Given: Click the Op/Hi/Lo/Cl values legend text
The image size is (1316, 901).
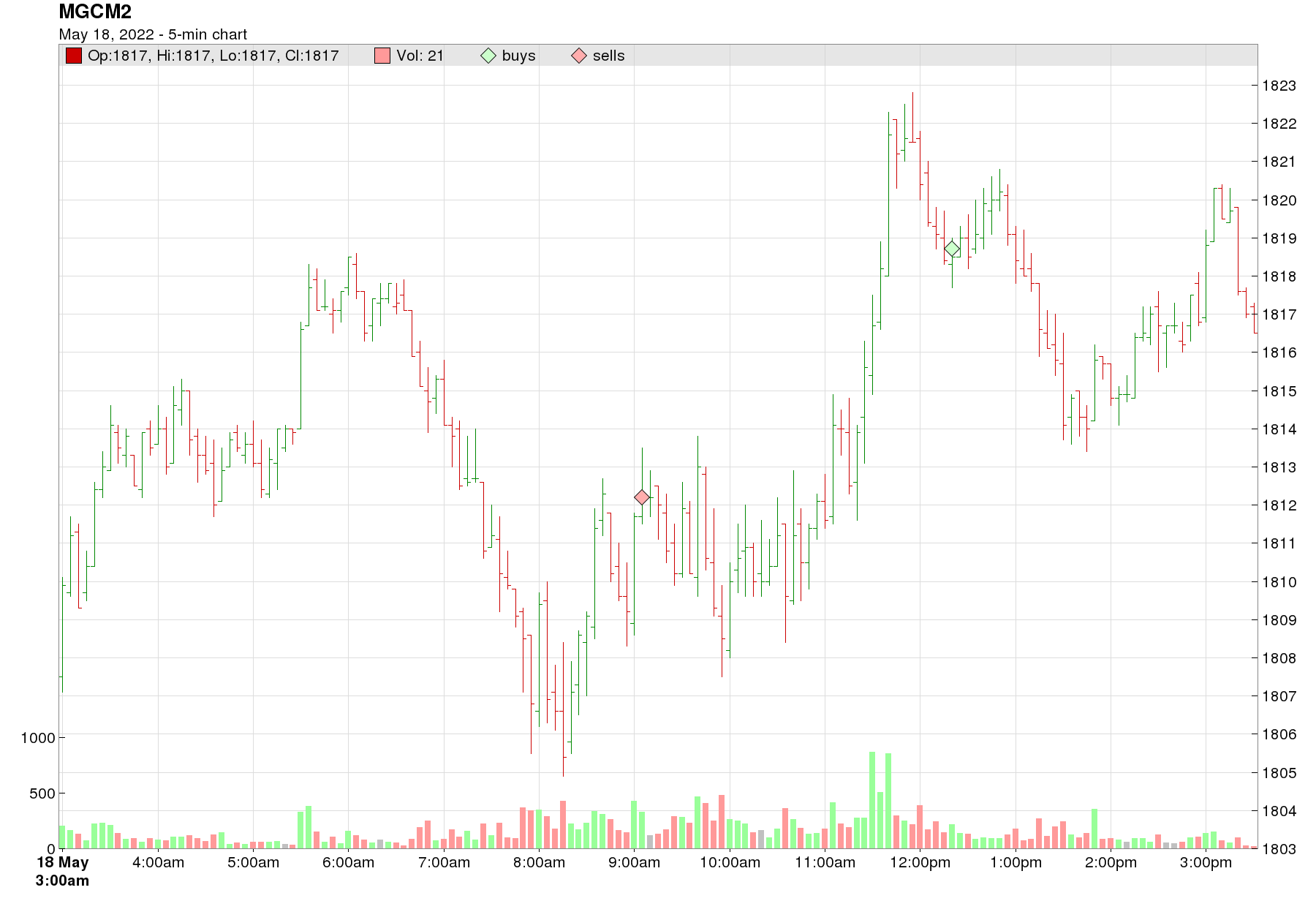Looking at the screenshot, I should click(x=213, y=56).
